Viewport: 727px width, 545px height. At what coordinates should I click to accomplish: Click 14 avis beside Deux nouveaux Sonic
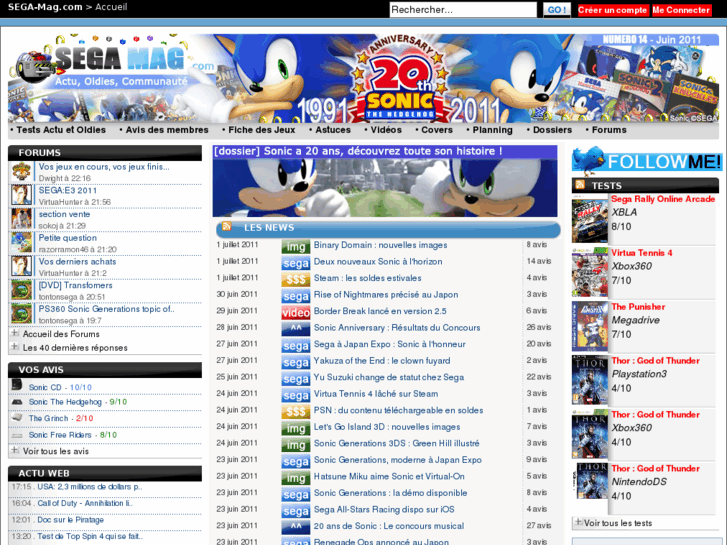539,261
